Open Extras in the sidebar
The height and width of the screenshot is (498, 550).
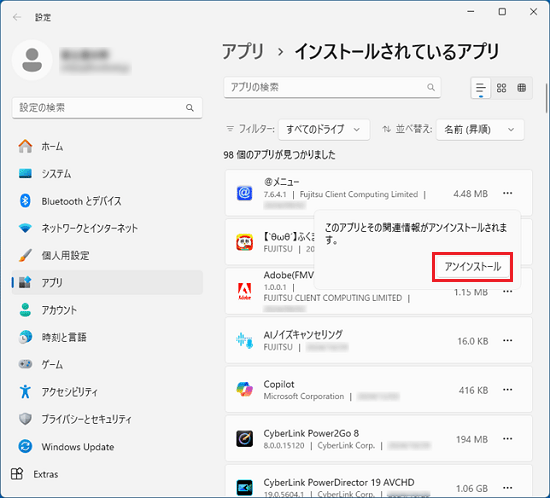pyautogui.click(x=35, y=474)
